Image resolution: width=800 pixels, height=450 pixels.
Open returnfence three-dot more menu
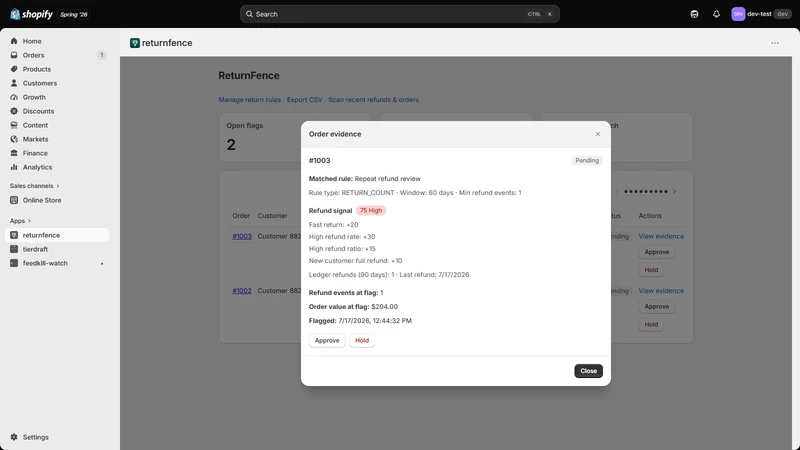774,43
